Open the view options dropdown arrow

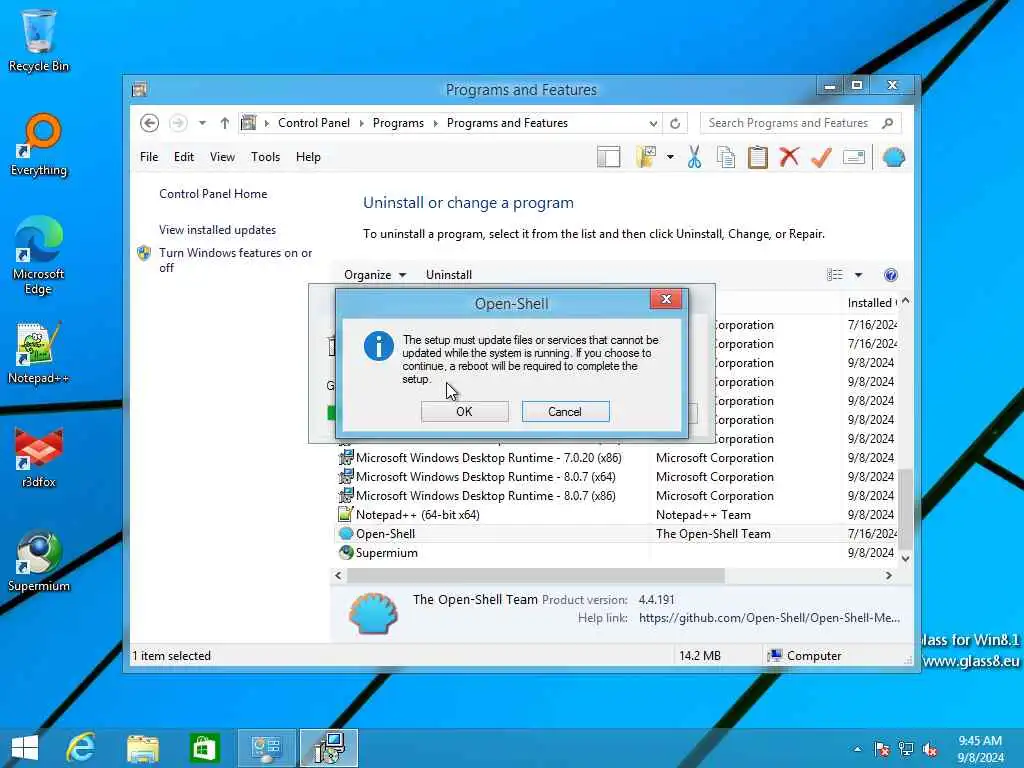(x=858, y=275)
